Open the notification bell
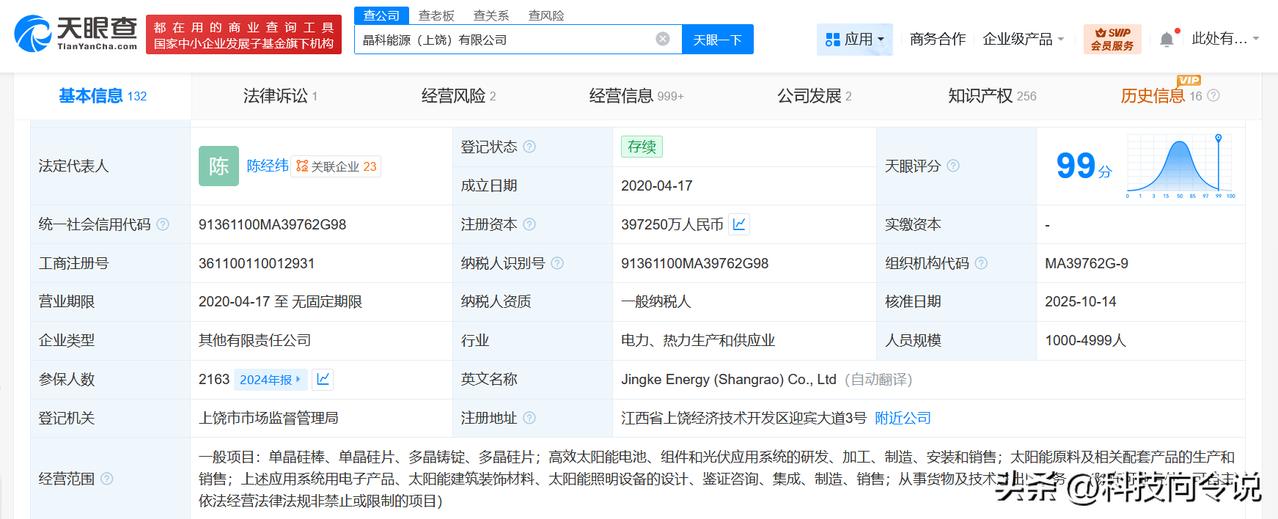 [1166, 39]
